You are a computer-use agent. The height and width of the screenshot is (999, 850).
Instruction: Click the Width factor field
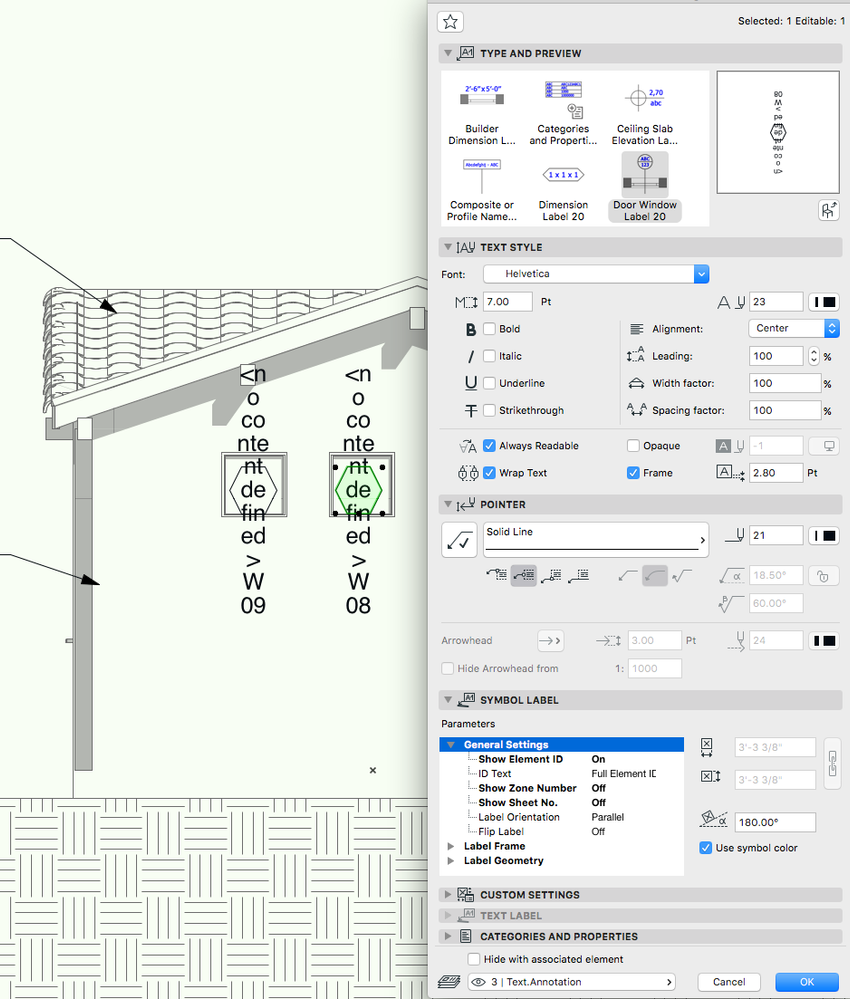[785, 383]
